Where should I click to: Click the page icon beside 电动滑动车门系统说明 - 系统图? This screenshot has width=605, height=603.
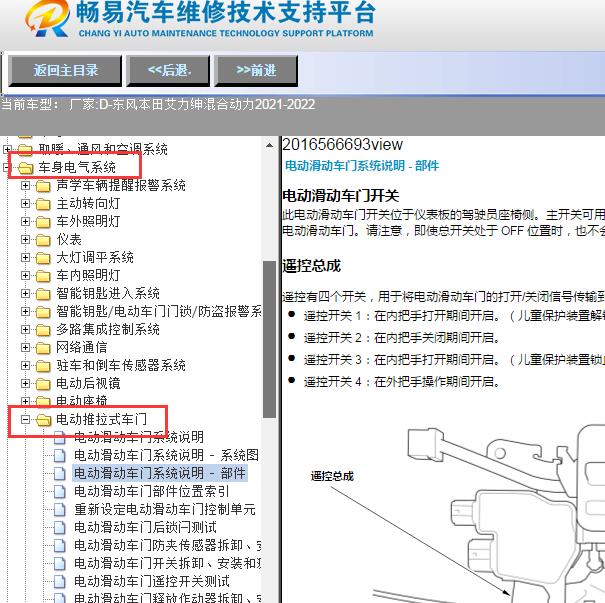coord(60,456)
